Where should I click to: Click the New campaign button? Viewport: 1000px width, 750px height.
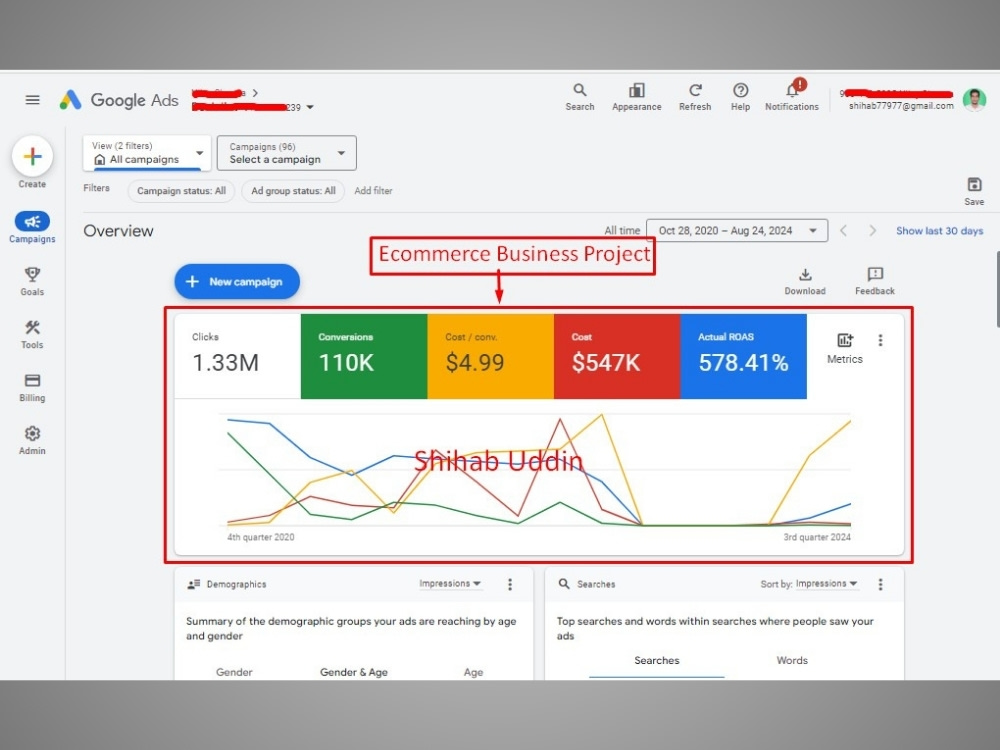[x=237, y=281]
